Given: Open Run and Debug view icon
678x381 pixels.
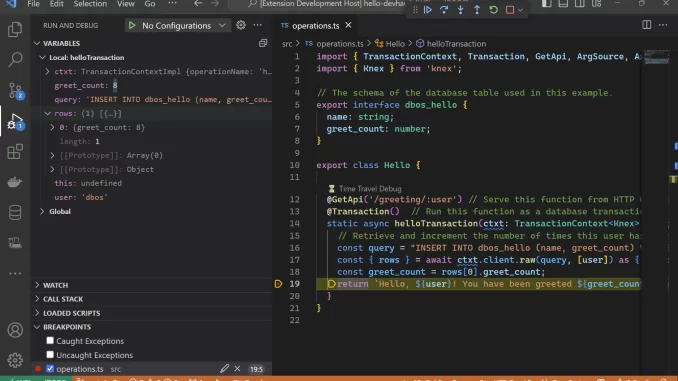Looking at the screenshot, I should pyautogui.click(x=15, y=122).
